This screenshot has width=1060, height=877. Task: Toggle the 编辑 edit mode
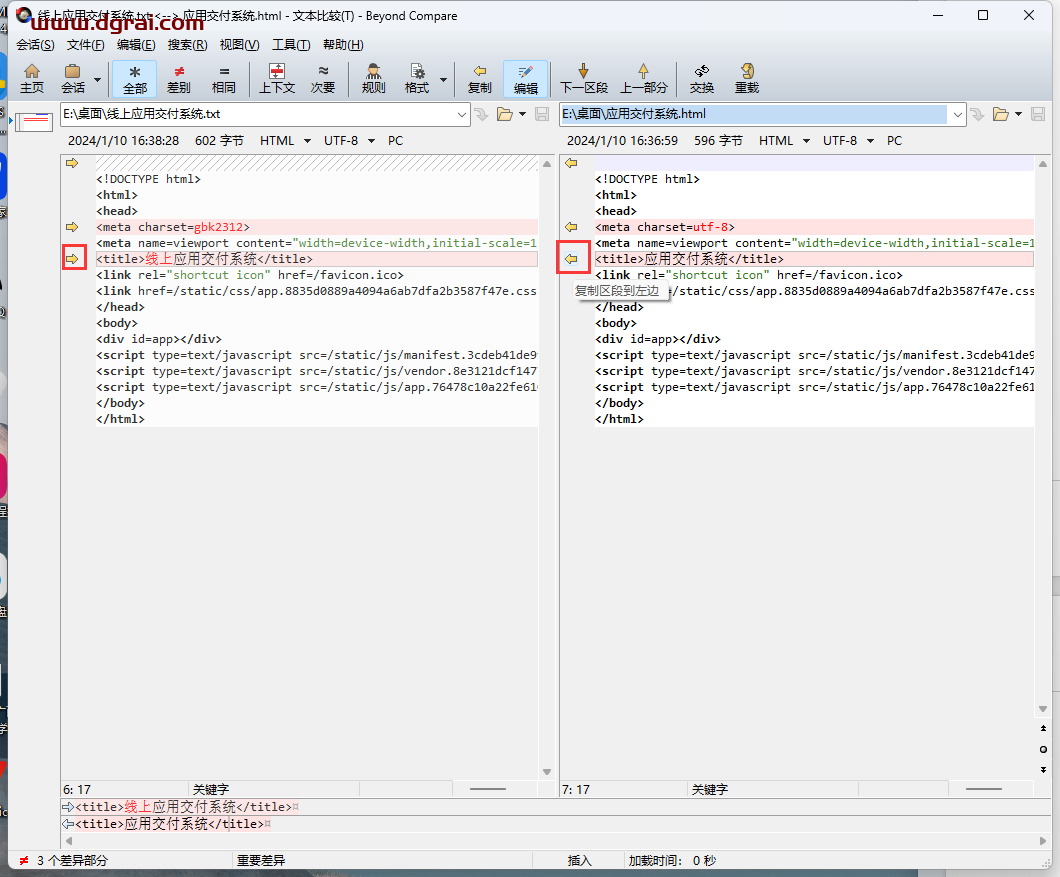(x=525, y=78)
